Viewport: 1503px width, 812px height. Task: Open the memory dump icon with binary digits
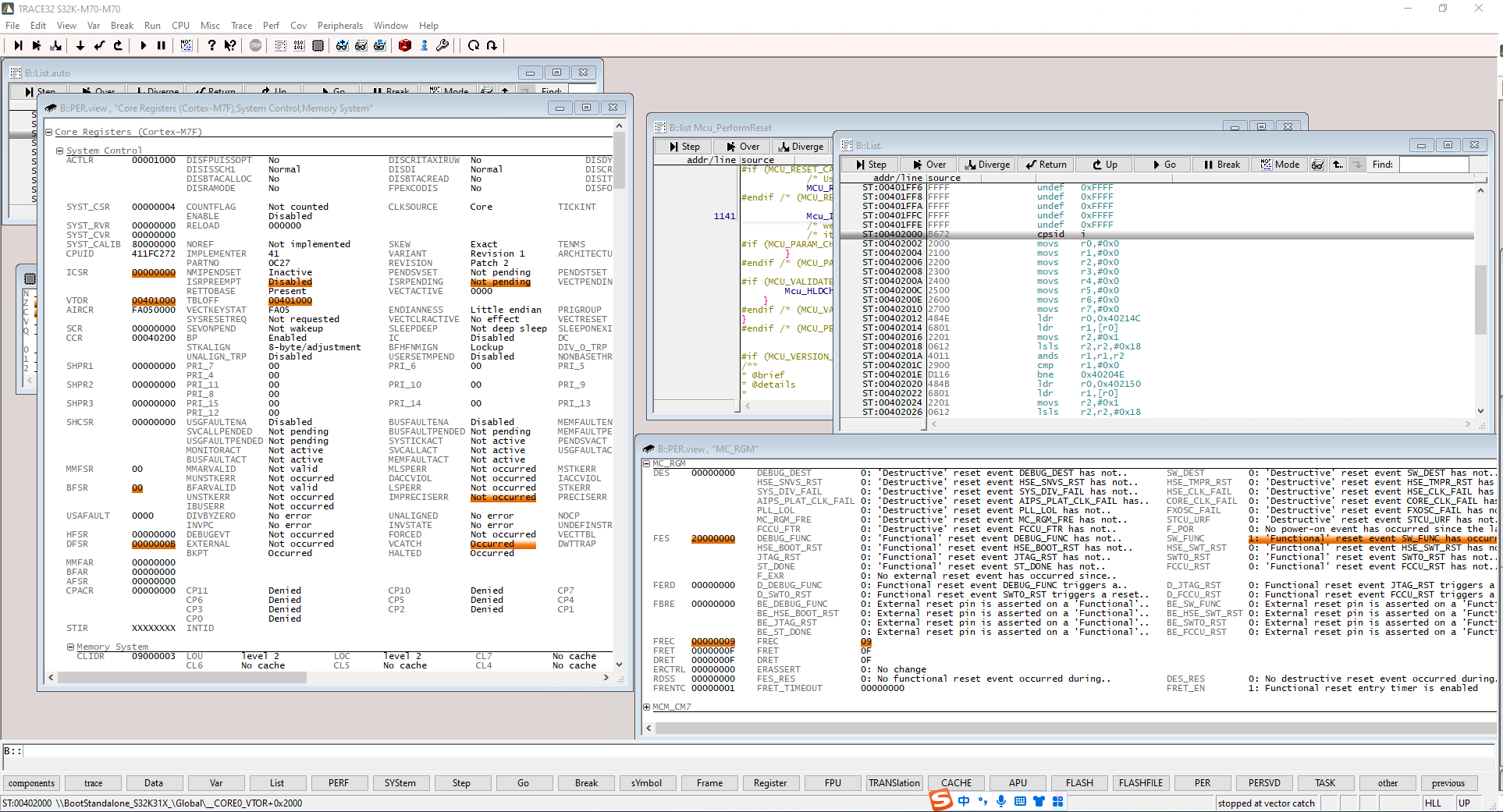(299, 45)
